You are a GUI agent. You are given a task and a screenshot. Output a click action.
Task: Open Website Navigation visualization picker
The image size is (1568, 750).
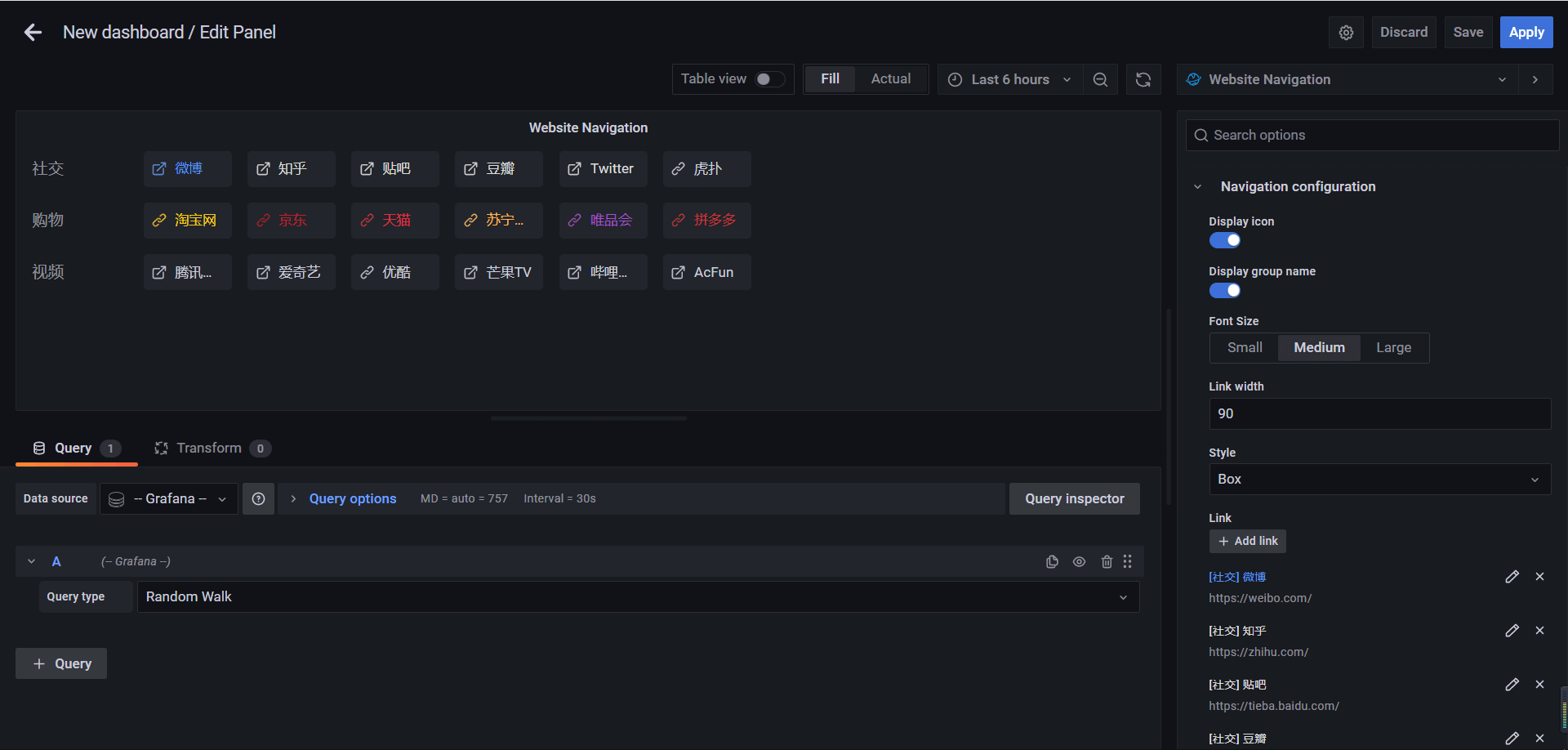pyautogui.click(x=1347, y=79)
